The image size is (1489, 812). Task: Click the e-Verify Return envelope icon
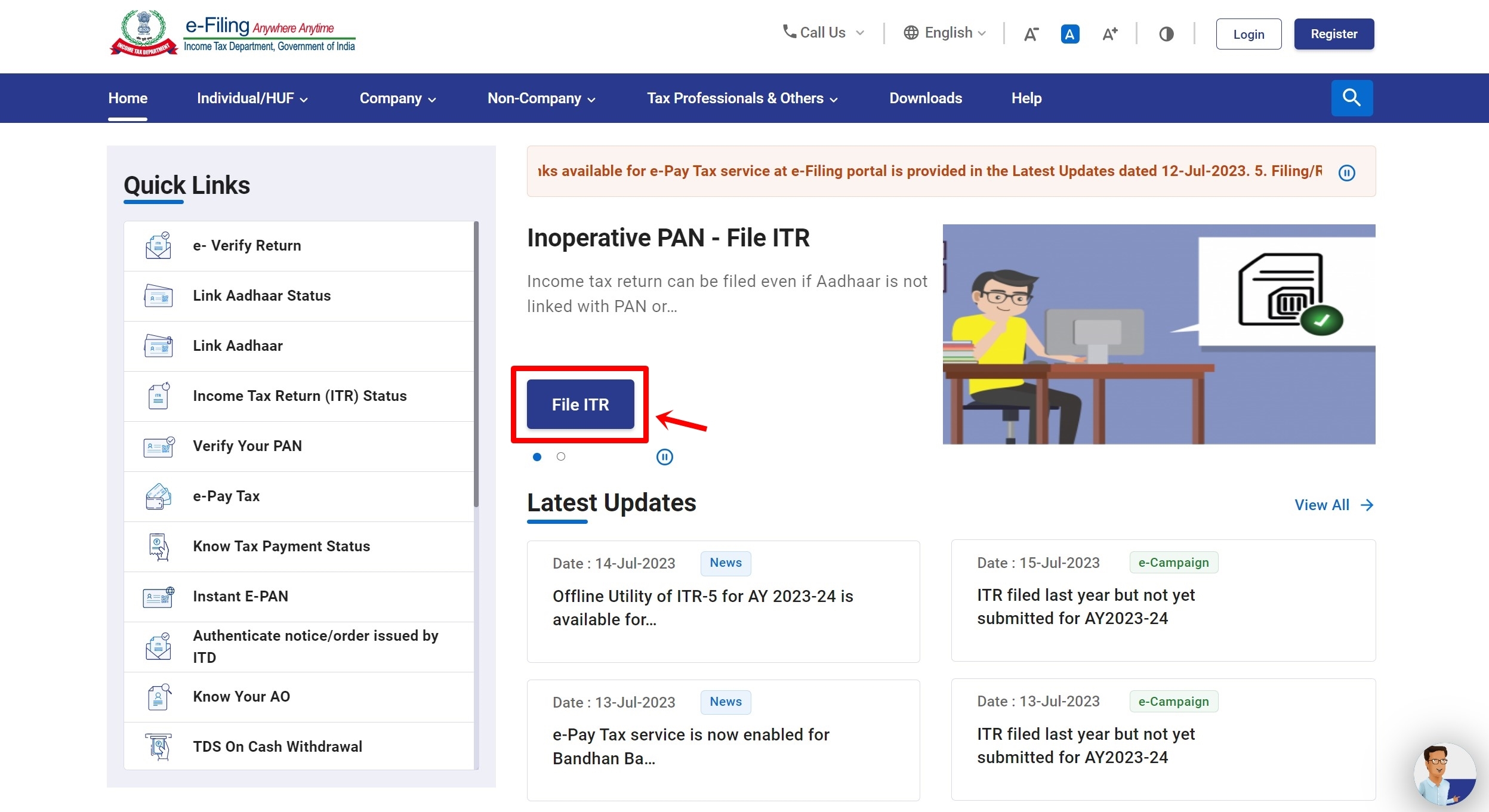click(158, 246)
